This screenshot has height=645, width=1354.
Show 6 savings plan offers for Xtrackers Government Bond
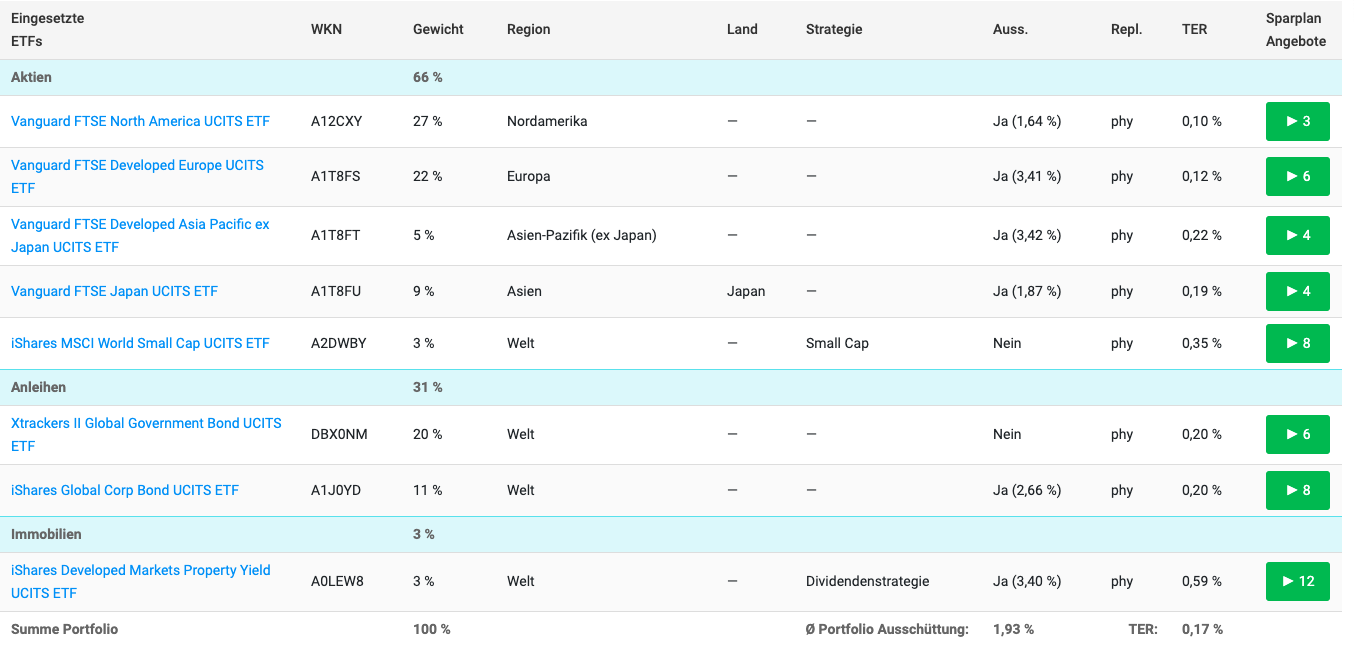pos(1297,435)
